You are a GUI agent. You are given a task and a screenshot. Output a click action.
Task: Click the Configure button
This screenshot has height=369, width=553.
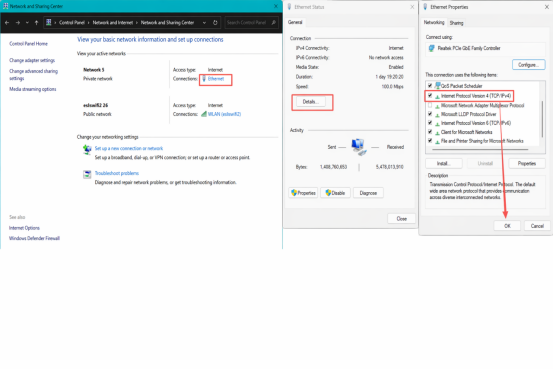[x=528, y=65]
